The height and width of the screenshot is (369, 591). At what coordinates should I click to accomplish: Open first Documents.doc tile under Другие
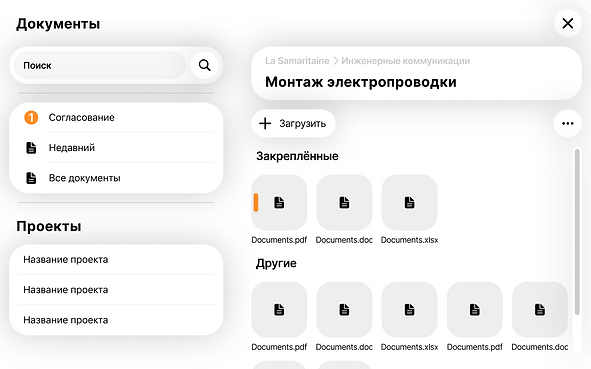(x=344, y=309)
